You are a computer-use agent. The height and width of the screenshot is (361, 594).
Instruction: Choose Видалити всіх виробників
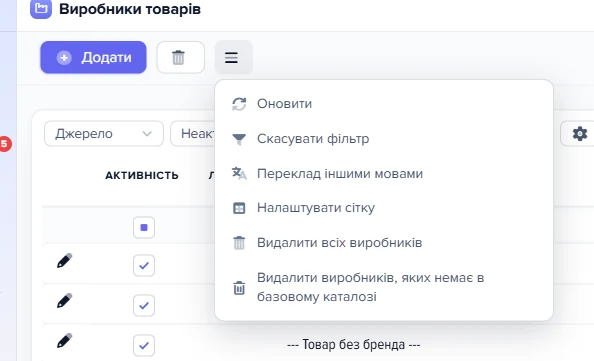click(x=384, y=242)
